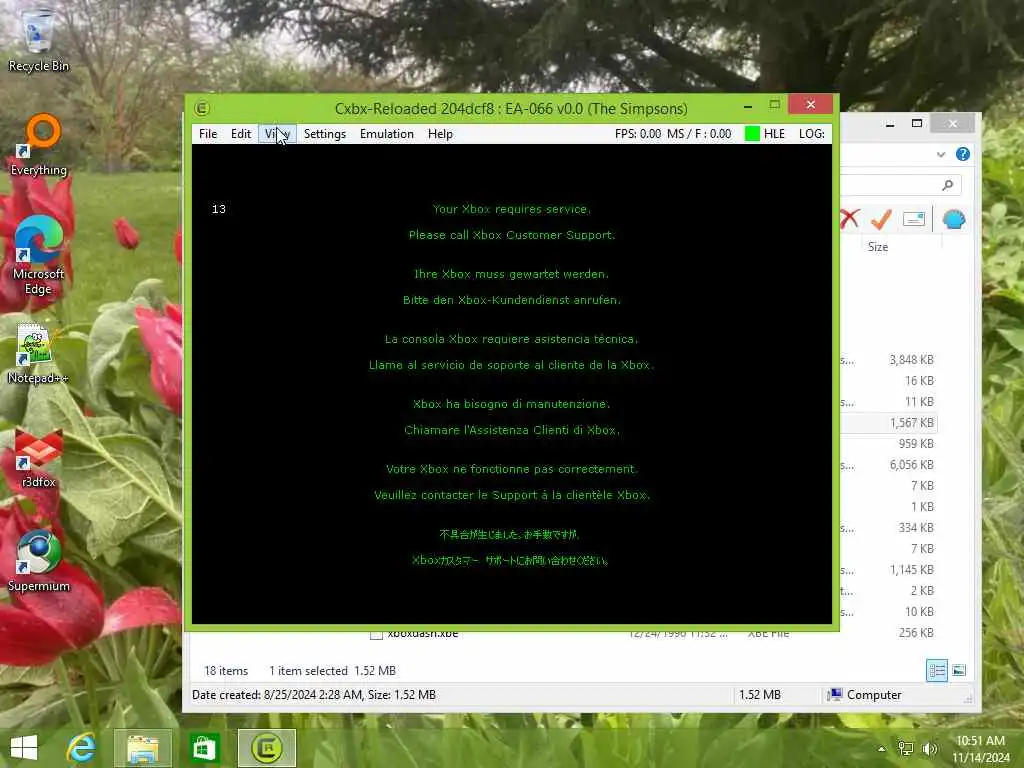This screenshot has width=1024, height=768.
Task: Switch Explorer to details view icon
Action: coord(936,671)
